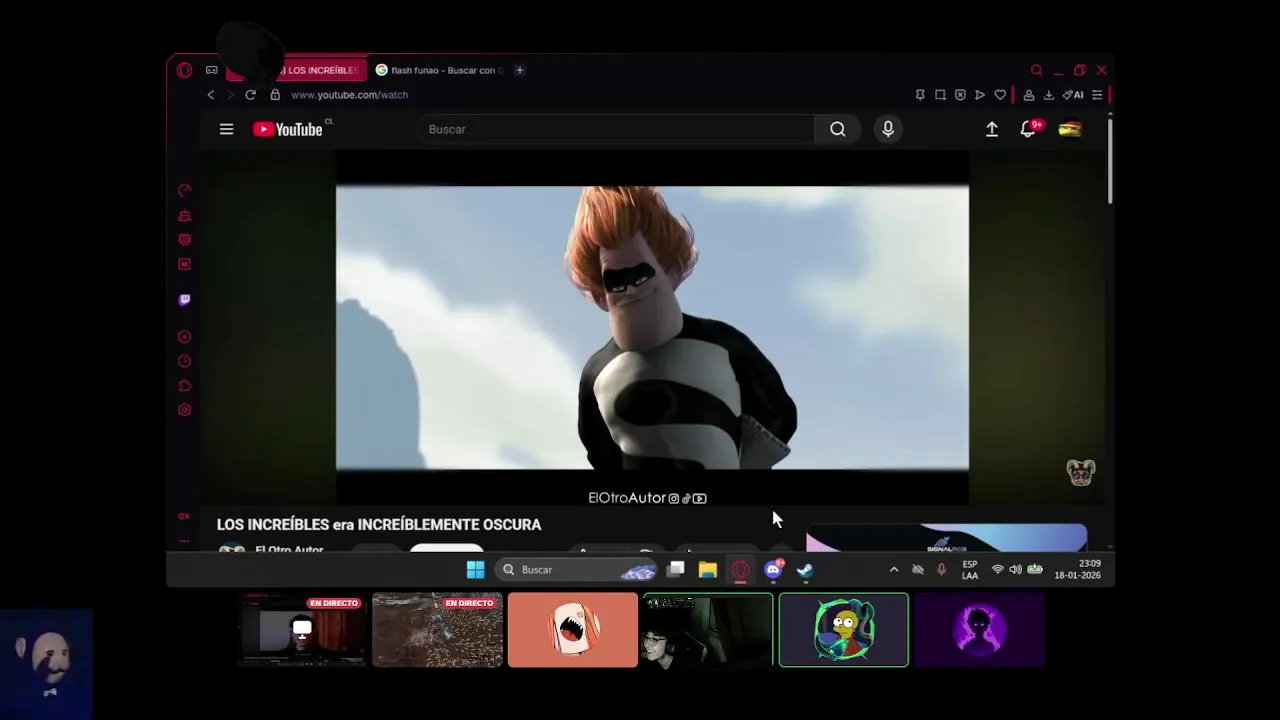
Task: Open Opera GX taskbar icon
Action: pos(740,570)
